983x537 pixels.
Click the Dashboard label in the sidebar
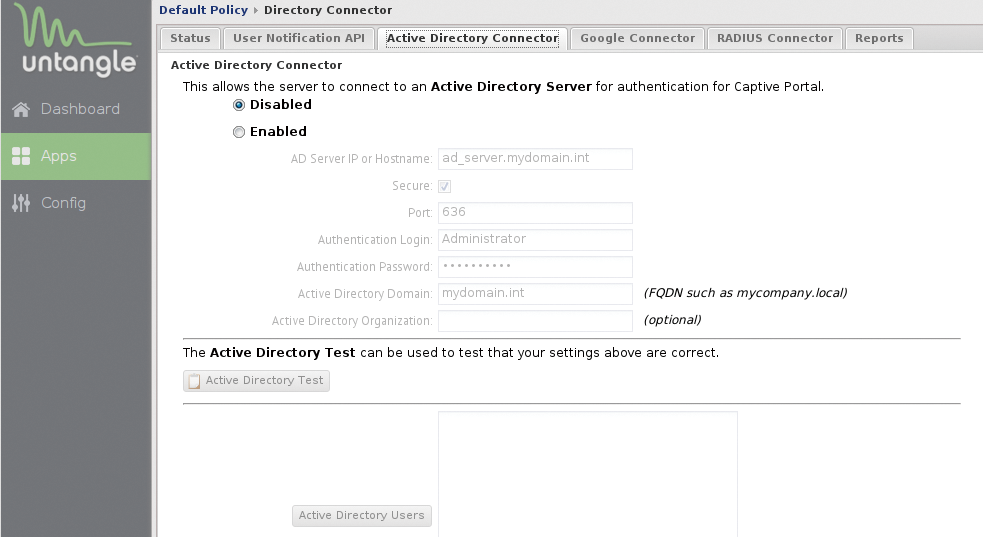pyautogui.click(x=80, y=109)
